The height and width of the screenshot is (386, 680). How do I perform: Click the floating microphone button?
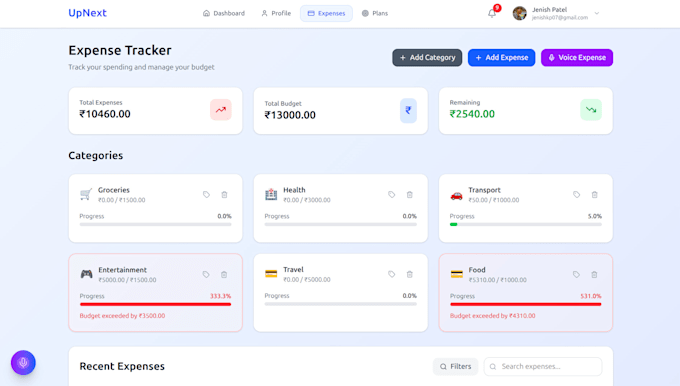(x=23, y=363)
